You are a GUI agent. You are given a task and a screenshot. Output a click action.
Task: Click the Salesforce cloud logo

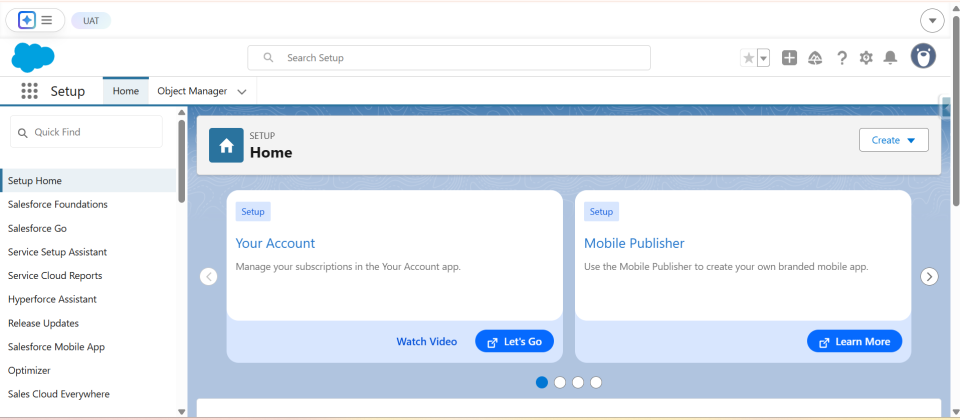(x=33, y=58)
